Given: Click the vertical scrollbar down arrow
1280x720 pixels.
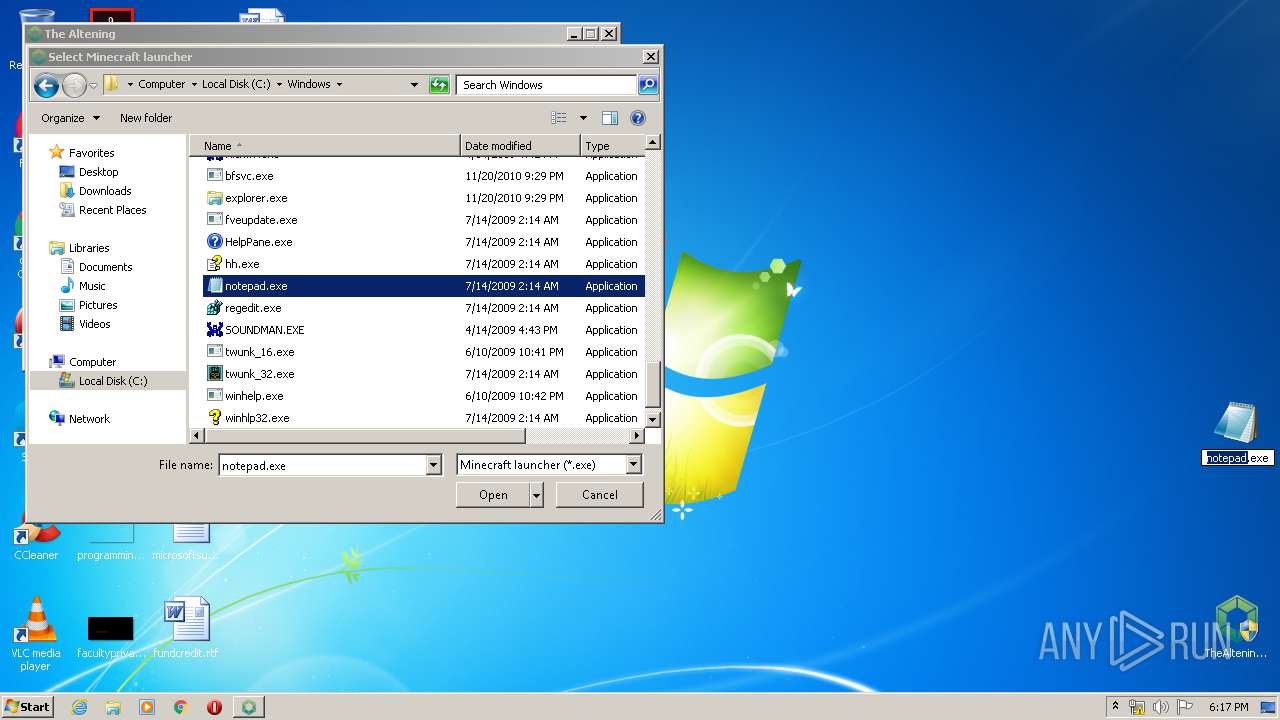Looking at the screenshot, I should tap(653, 419).
